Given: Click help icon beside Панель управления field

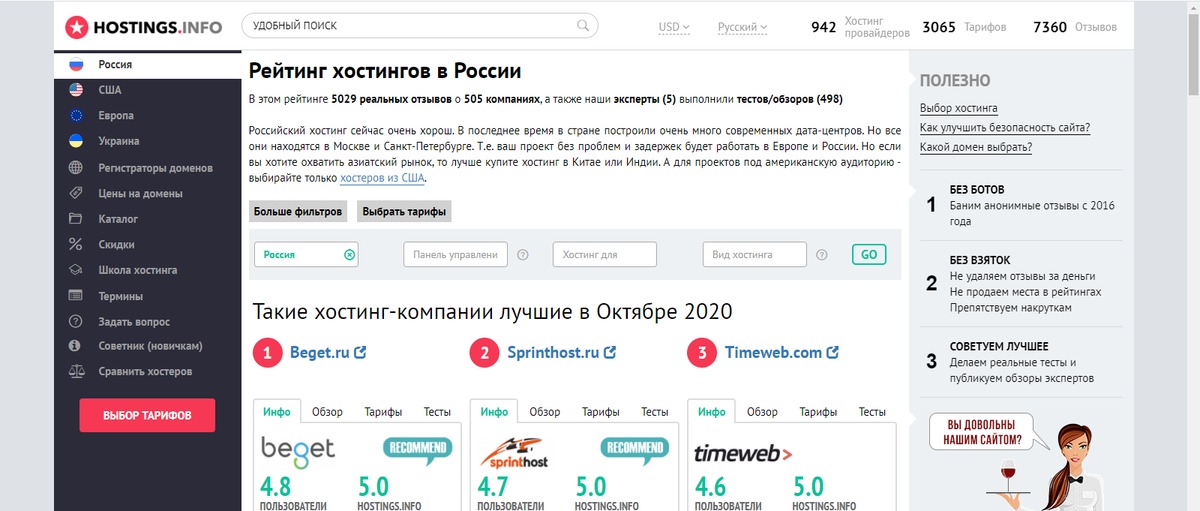Looking at the screenshot, I should [x=523, y=255].
